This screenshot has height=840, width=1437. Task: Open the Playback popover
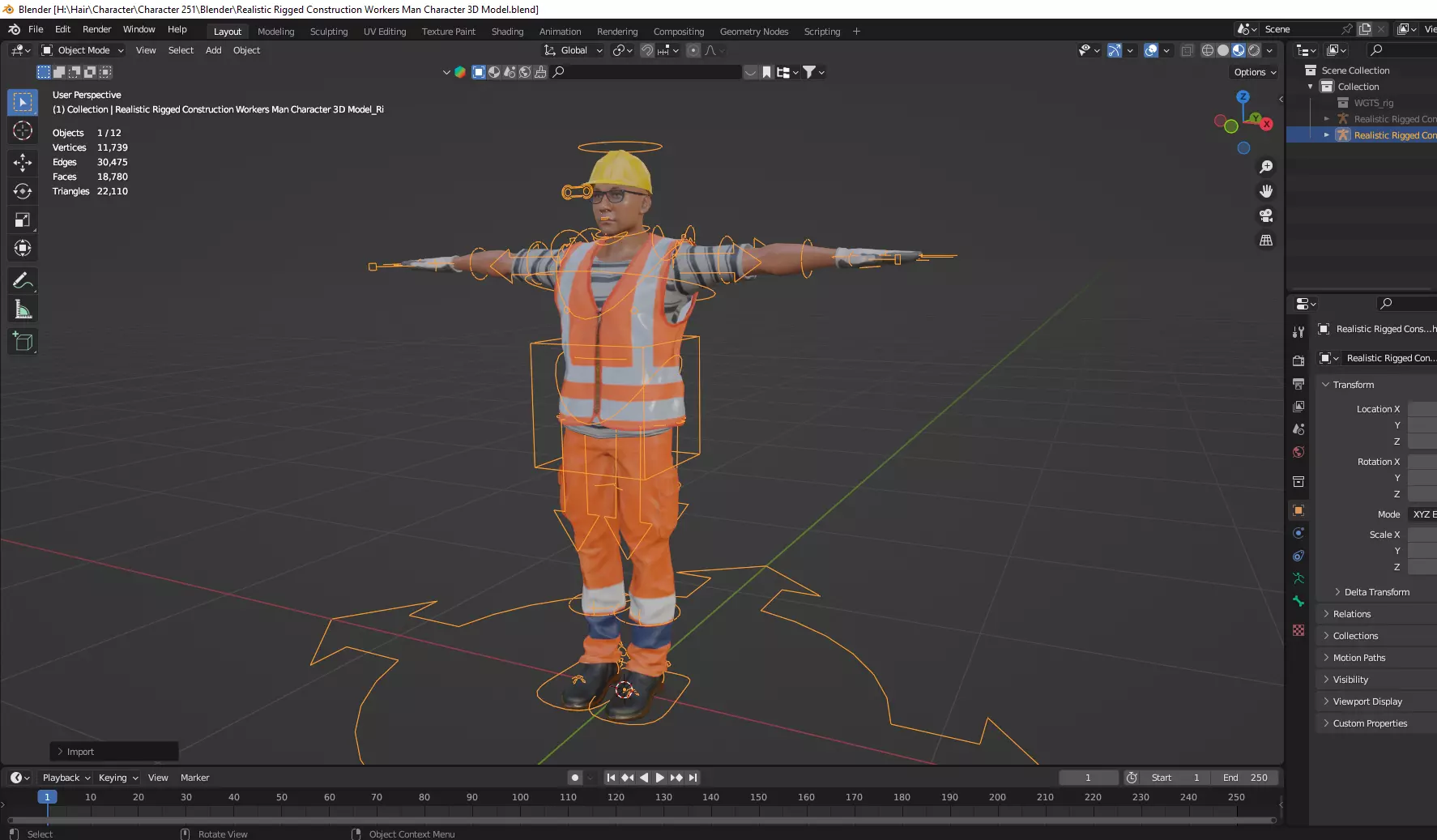click(x=66, y=778)
